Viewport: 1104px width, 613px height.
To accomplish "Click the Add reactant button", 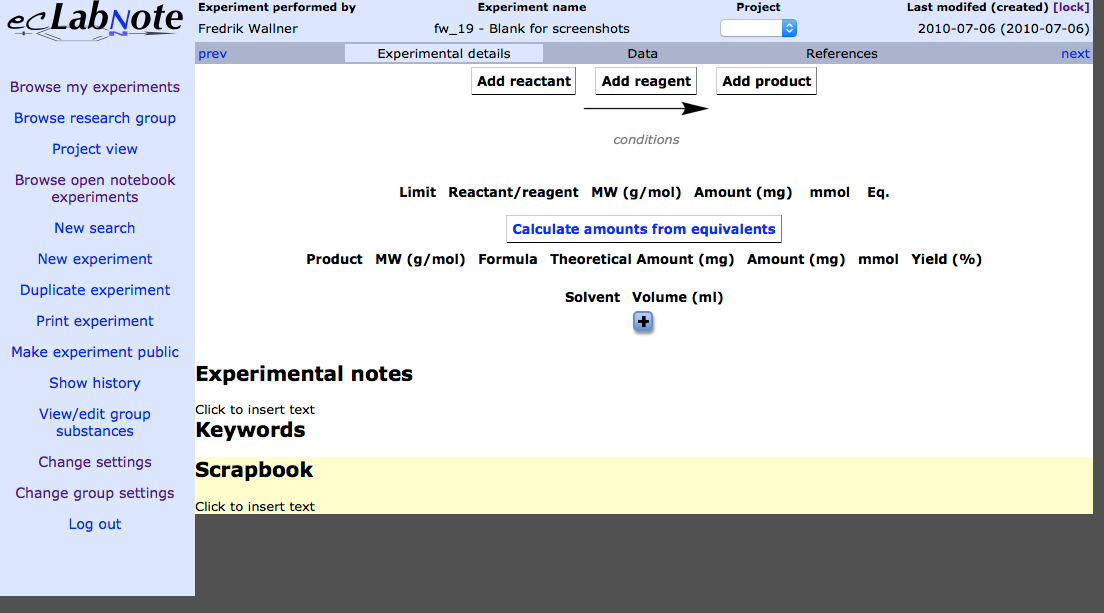I will (524, 81).
